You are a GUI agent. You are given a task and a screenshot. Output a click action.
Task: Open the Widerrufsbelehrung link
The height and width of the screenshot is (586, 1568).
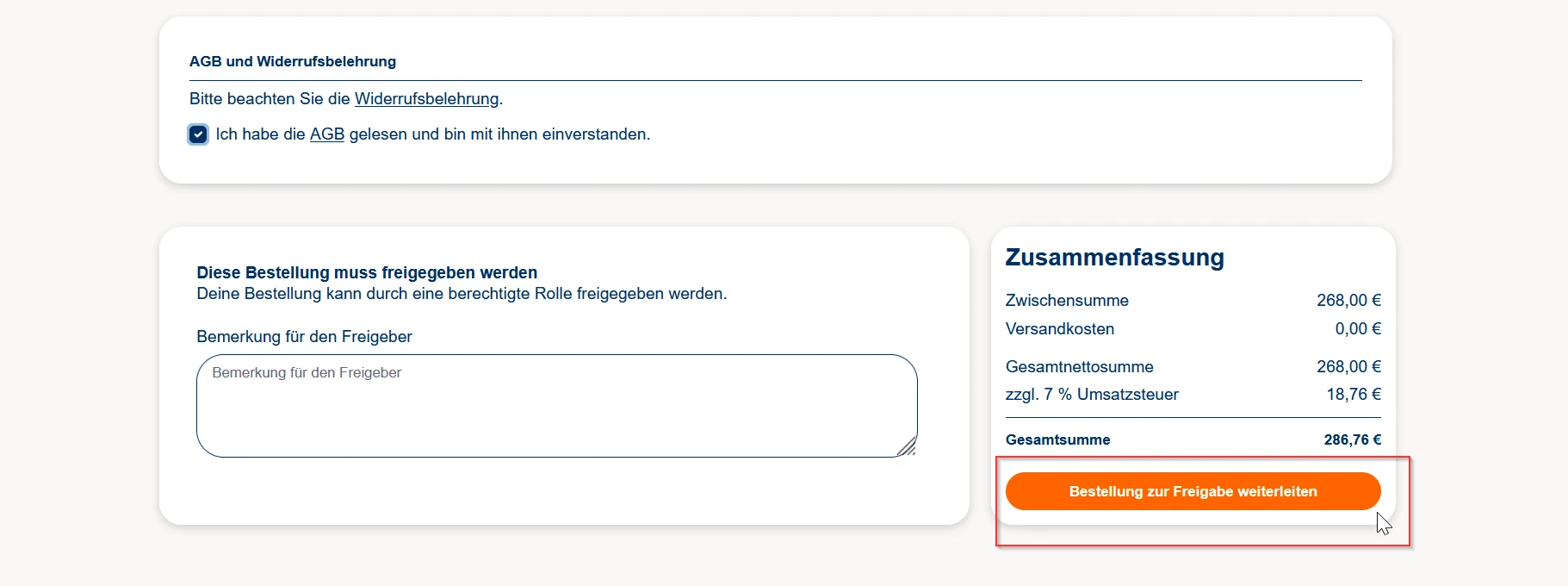[x=426, y=99]
